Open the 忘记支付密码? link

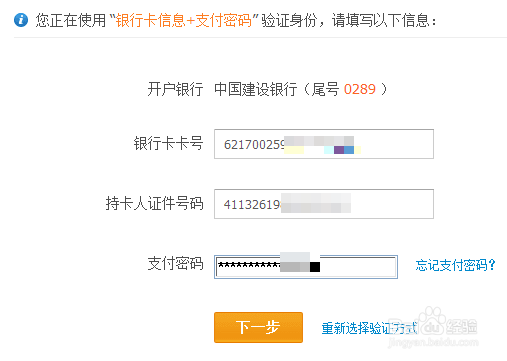(x=455, y=265)
